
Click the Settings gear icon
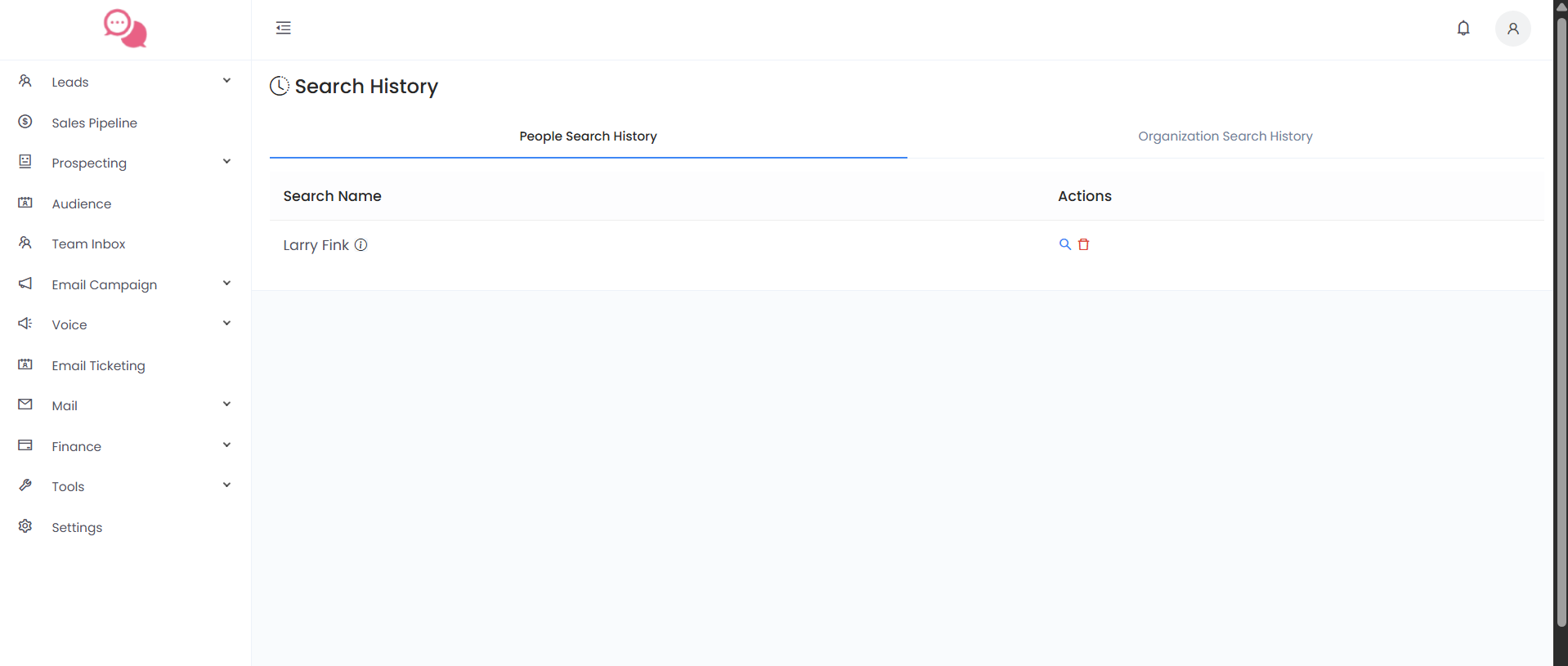coord(25,526)
